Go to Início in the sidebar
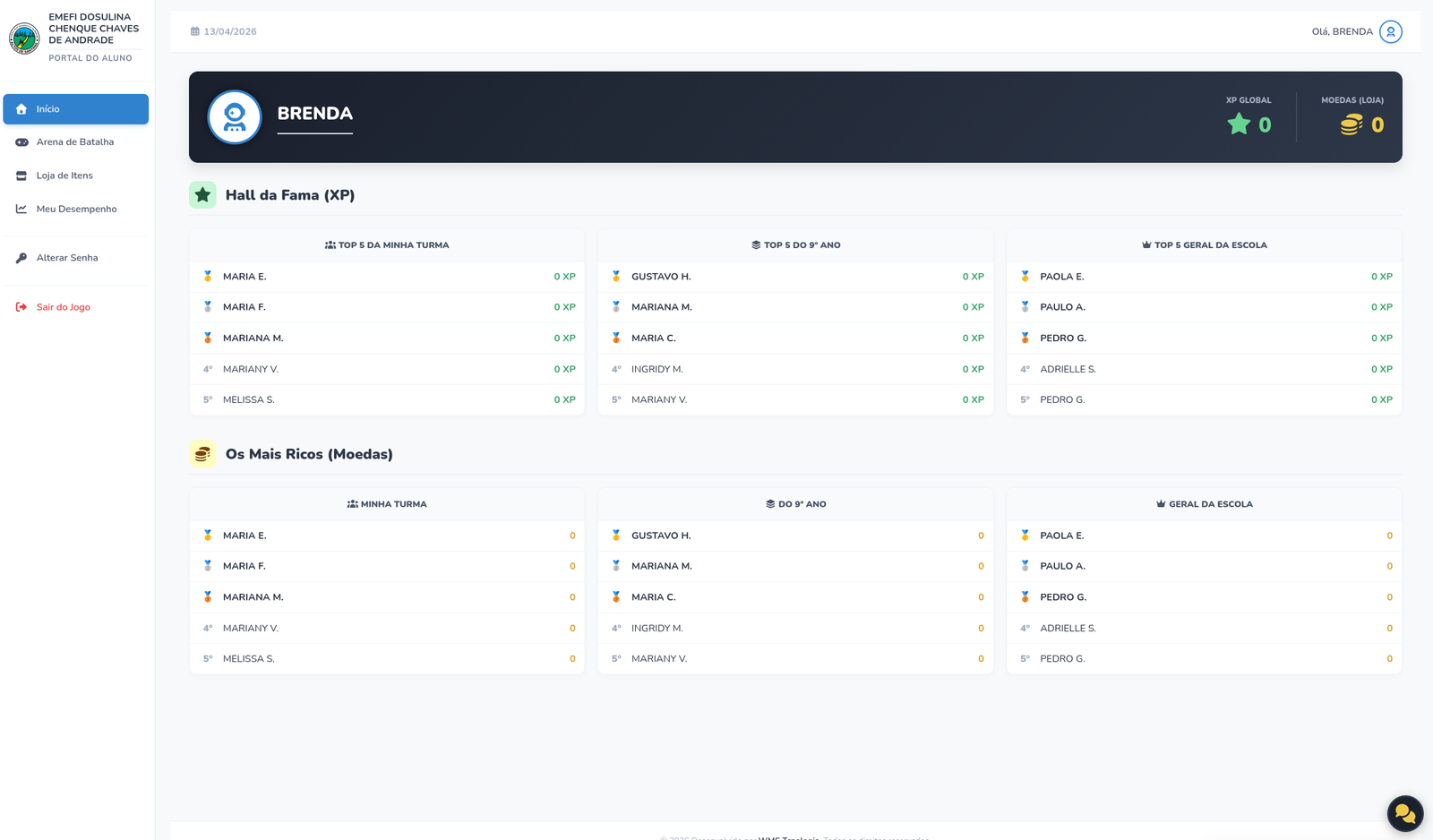Screen dimensions: 1433x840 (x=75, y=109)
